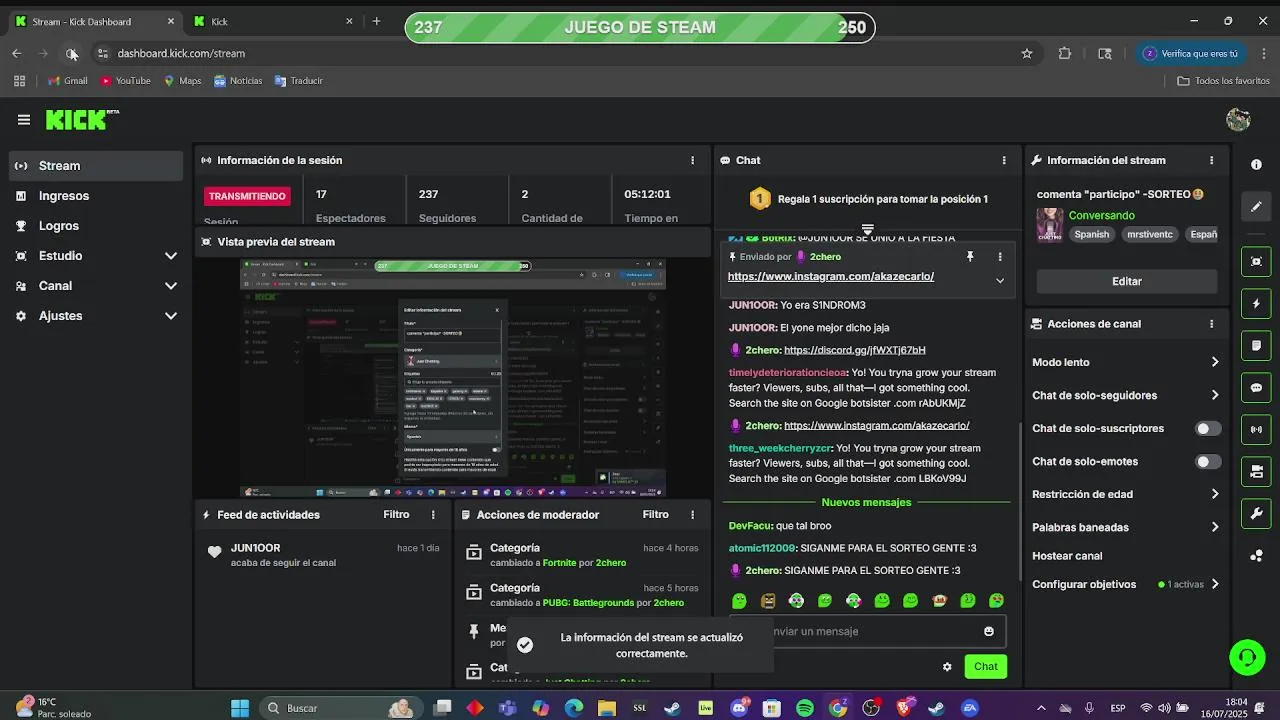The height and width of the screenshot is (720, 1280).
Task: Open Filtro in Feed de actividades
Action: pyautogui.click(x=396, y=515)
